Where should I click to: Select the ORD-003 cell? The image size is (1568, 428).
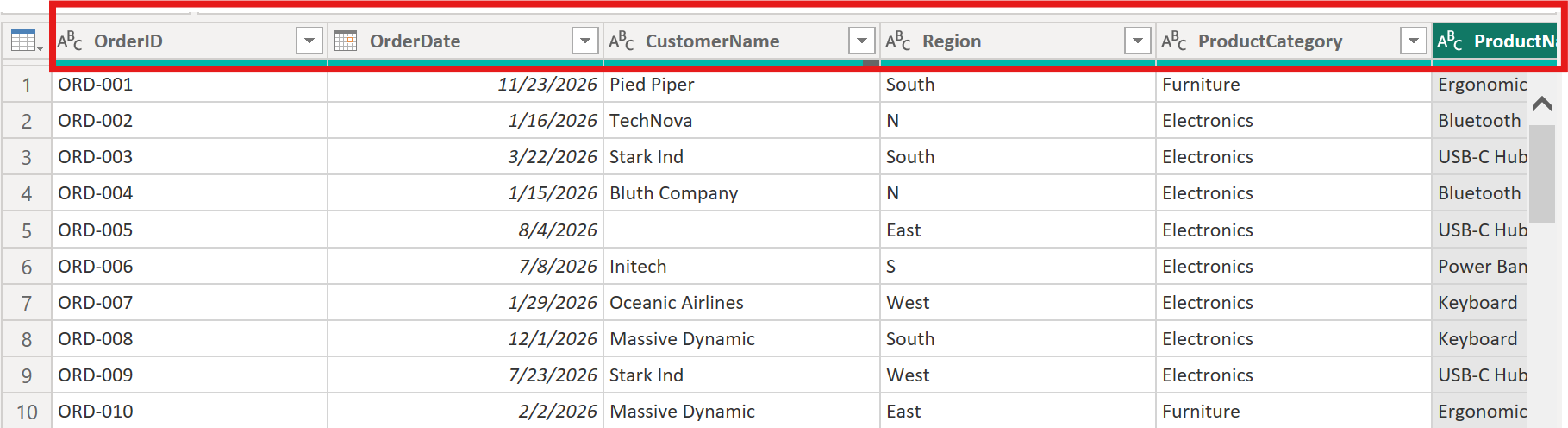[x=190, y=157]
